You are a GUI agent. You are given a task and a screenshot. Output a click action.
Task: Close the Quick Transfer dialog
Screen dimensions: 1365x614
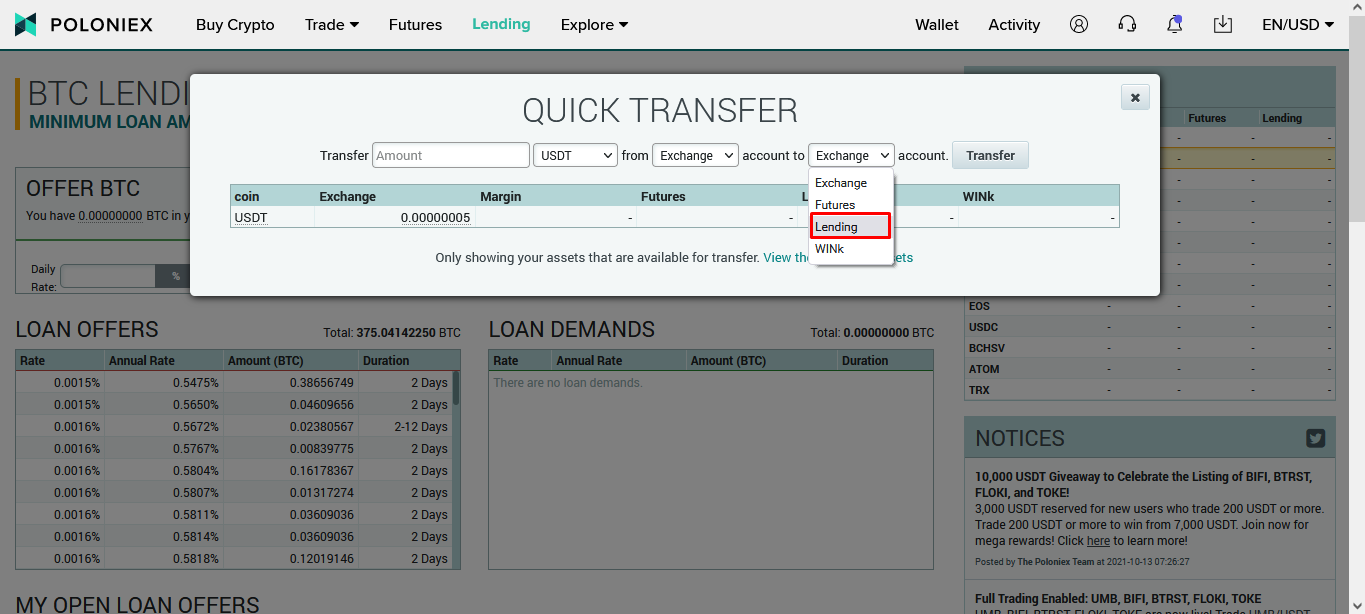(x=1135, y=97)
